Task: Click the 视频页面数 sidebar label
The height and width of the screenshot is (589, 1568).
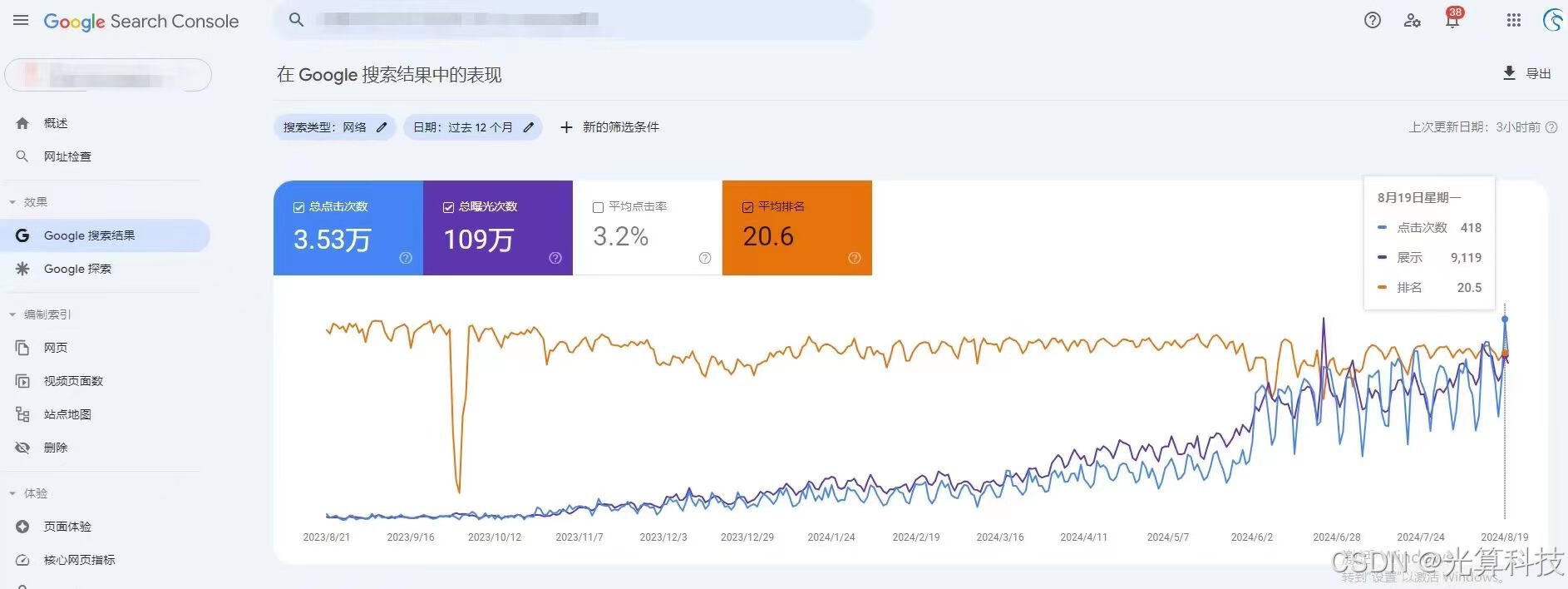Action: click(x=73, y=381)
